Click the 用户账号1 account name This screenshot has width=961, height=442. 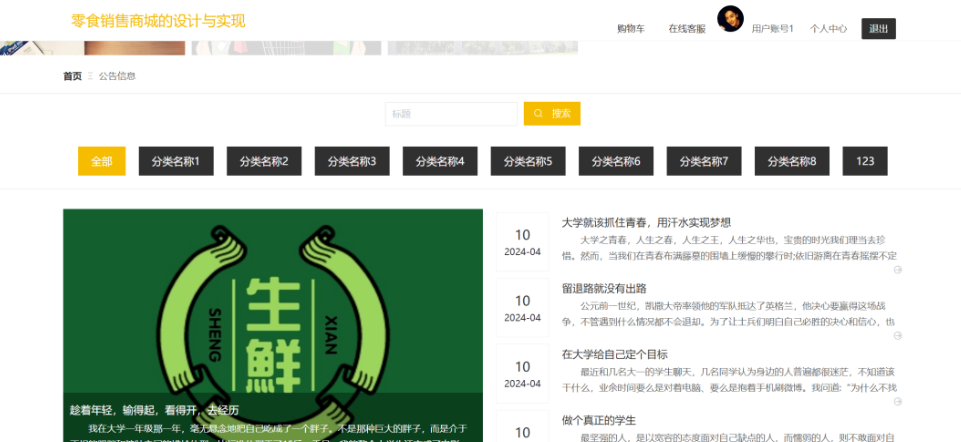pos(772,28)
